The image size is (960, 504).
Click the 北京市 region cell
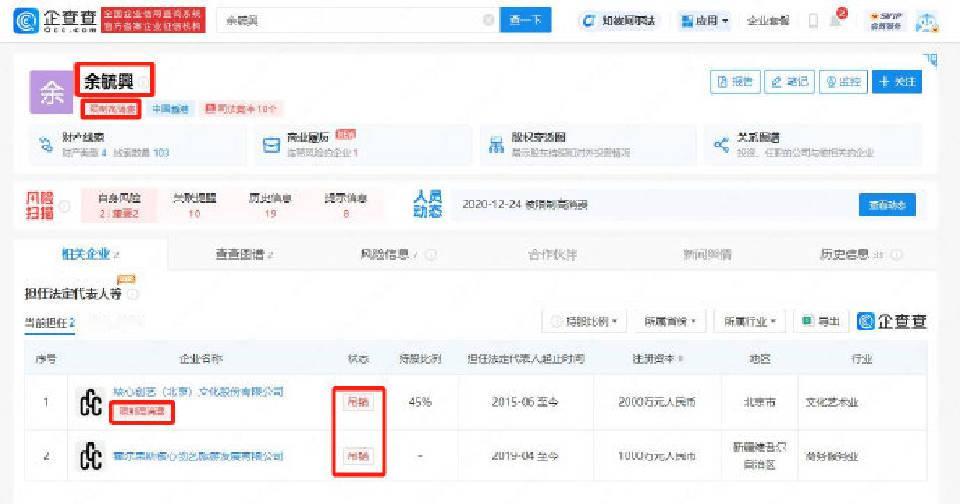(x=759, y=402)
